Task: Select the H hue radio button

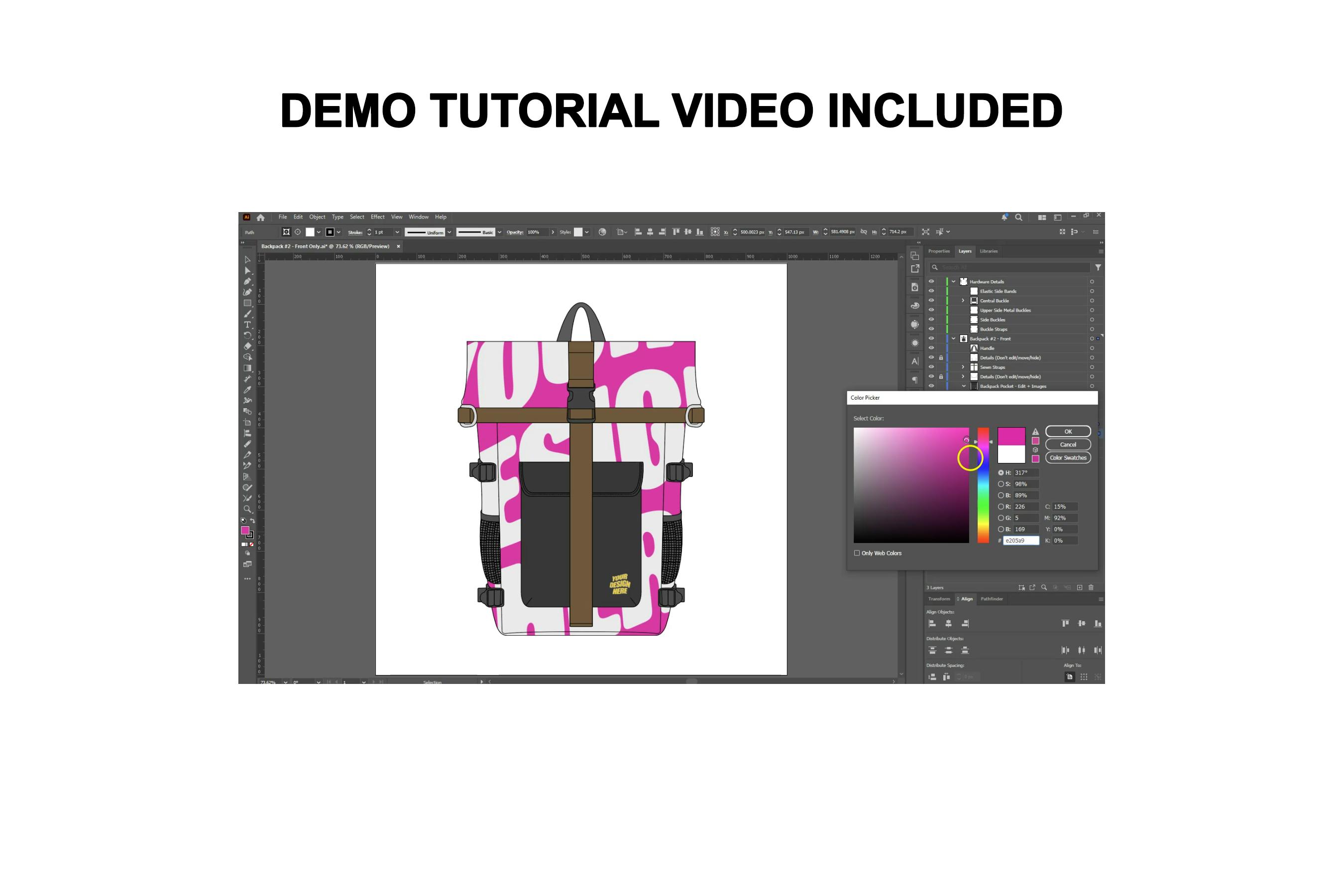Action: pyautogui.click(x=1001, y=472)
